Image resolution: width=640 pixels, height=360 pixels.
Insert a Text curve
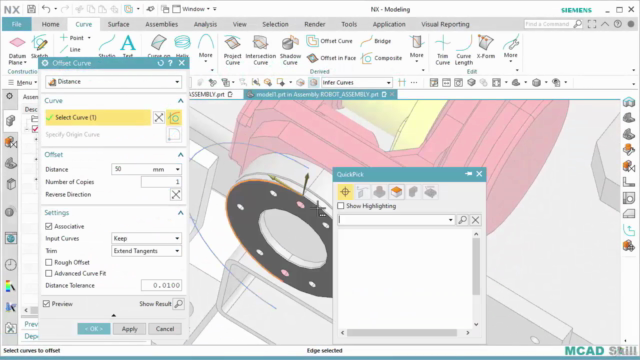point(128,47)
